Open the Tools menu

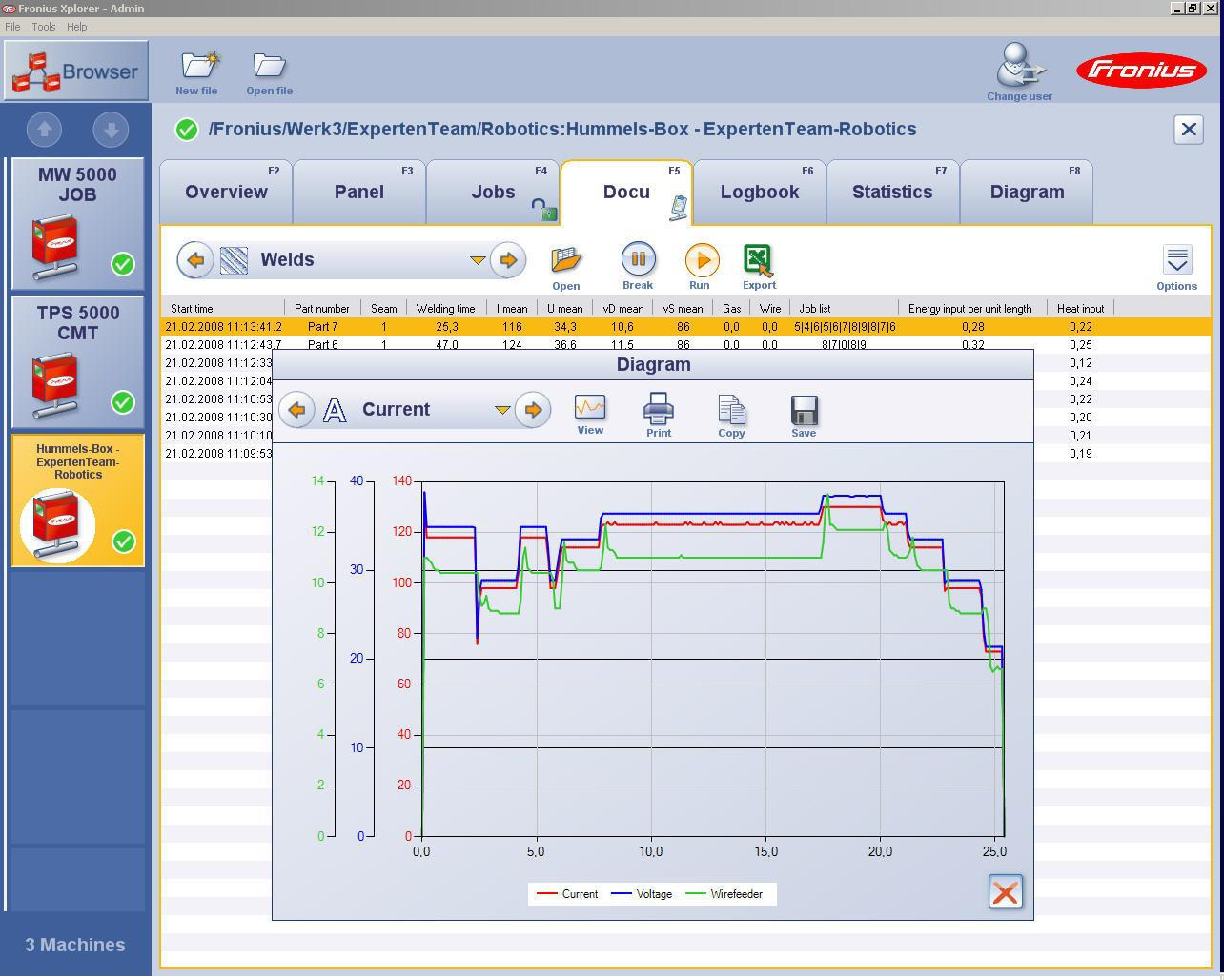(x=44, y=27)
